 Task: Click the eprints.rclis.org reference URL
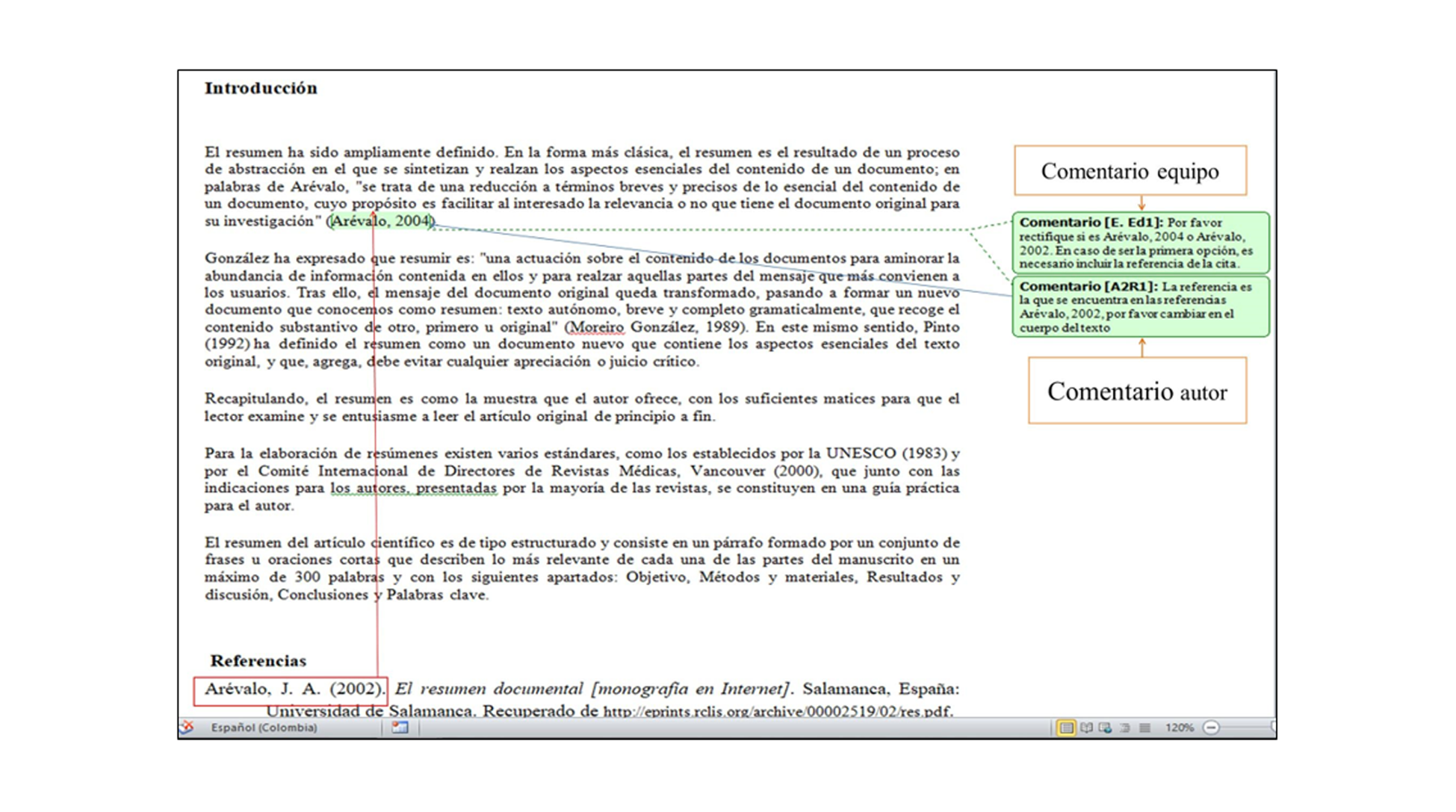pos(778,711)
